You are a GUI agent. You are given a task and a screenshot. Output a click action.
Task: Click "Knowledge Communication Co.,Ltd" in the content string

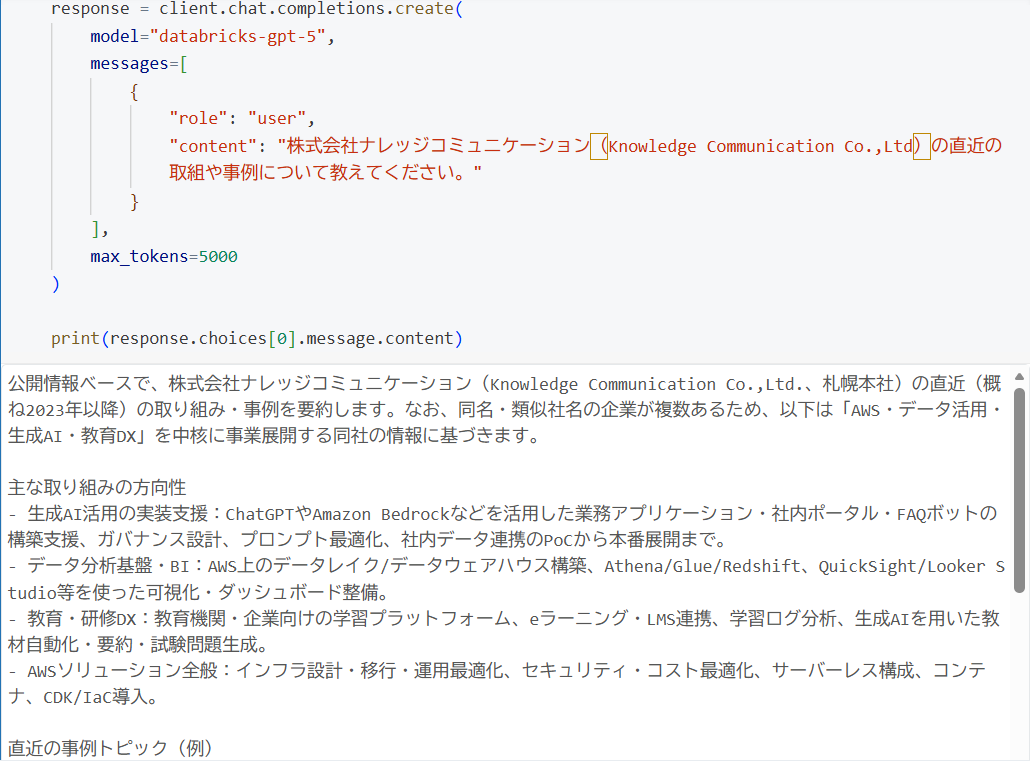tap(760, 146)
